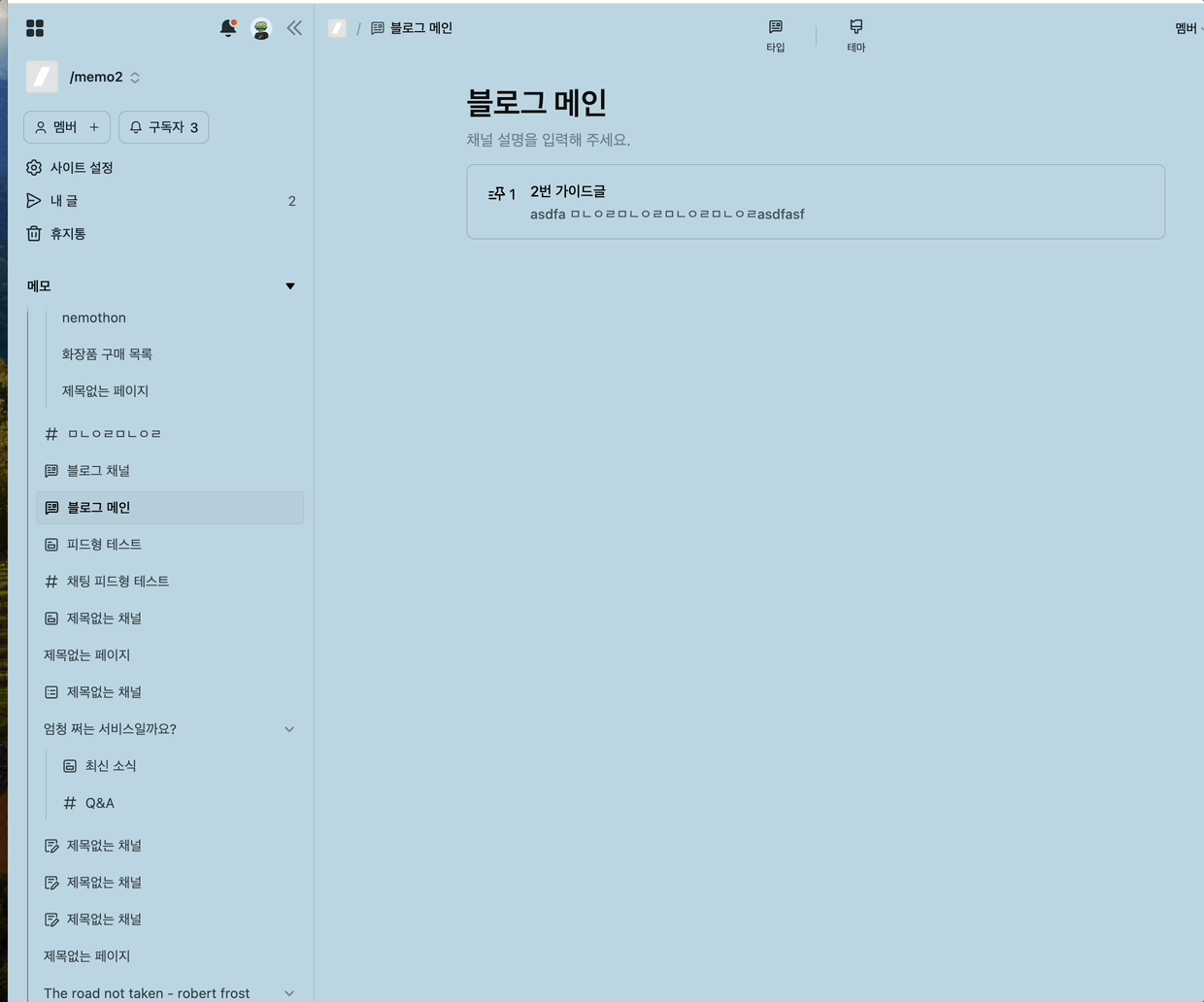
Task: Click the notification bell icon
Action: click(x=228, y=28)
